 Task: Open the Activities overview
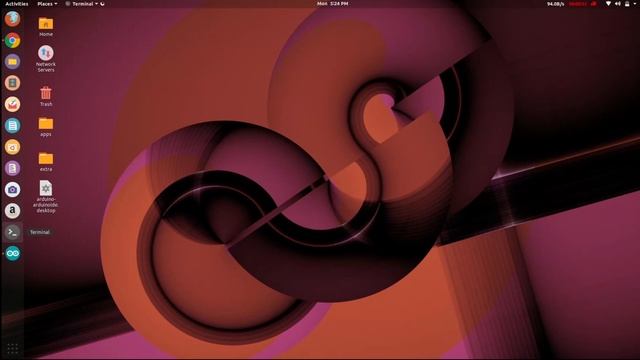[x=17, y=4]
